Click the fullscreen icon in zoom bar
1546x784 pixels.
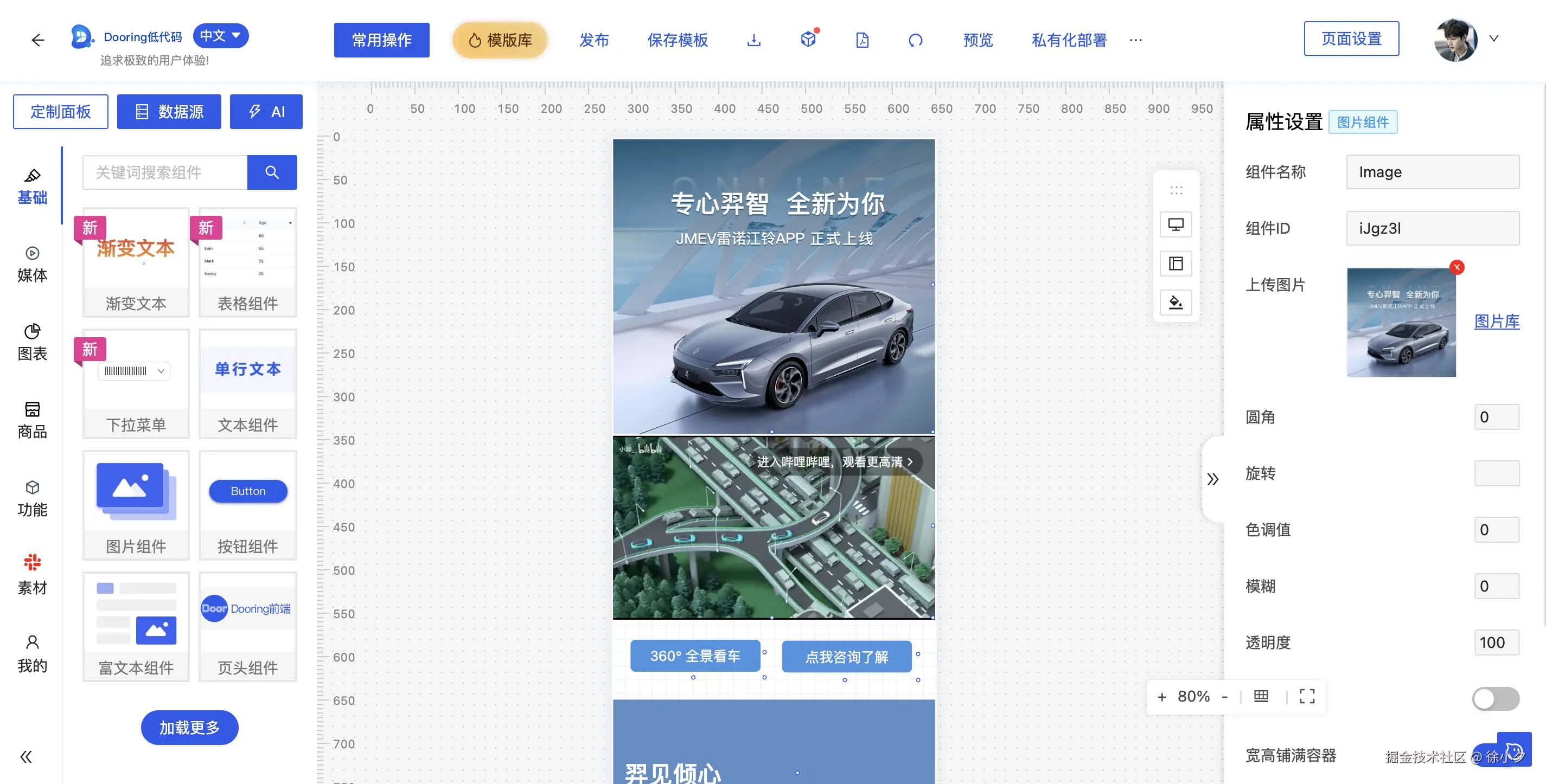coord(1307,696)
